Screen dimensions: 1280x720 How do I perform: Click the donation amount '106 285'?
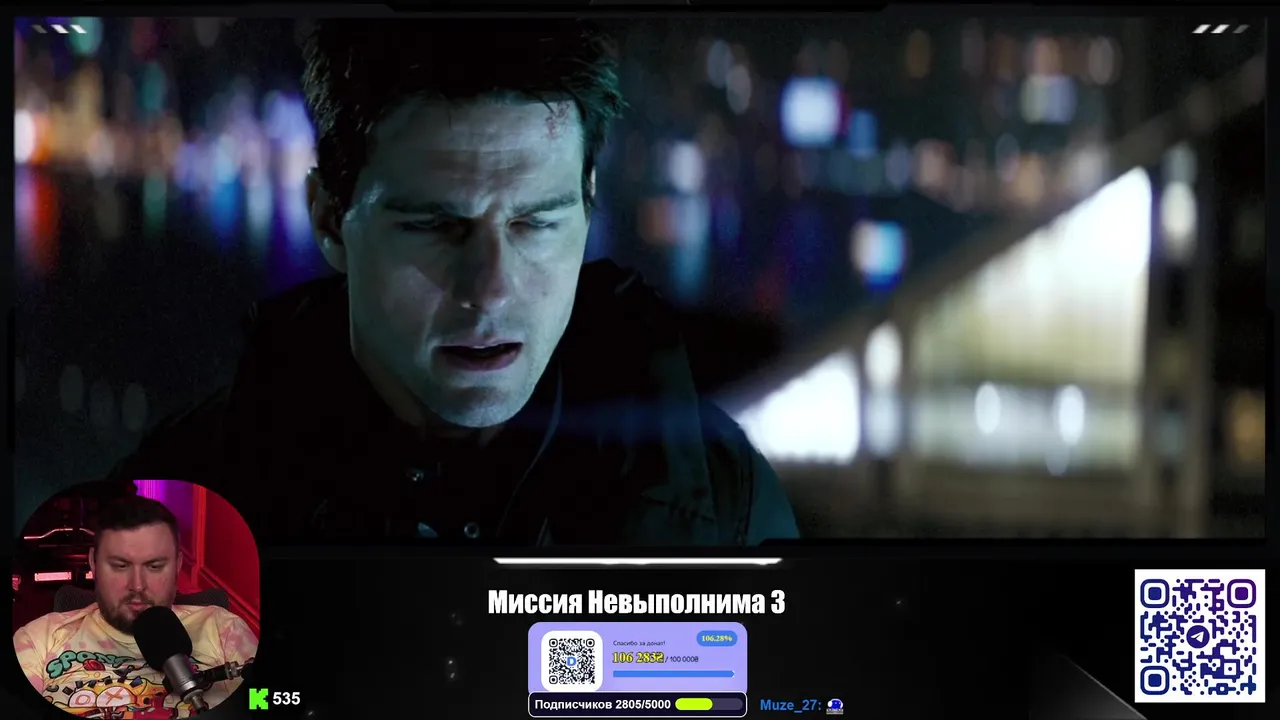pos(637,657)
